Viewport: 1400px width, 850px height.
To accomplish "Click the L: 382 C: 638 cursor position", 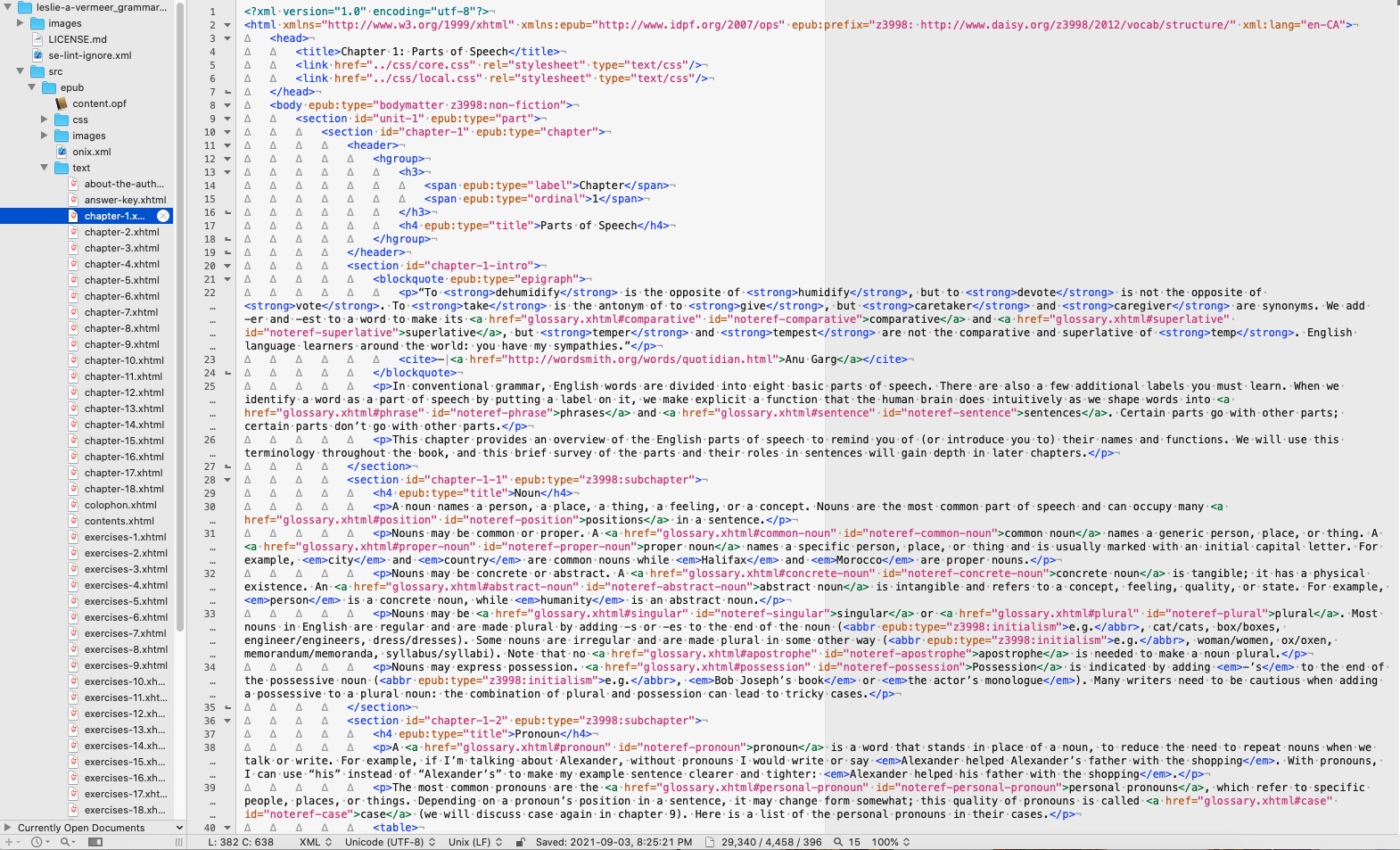I will (x=241, y=842).
